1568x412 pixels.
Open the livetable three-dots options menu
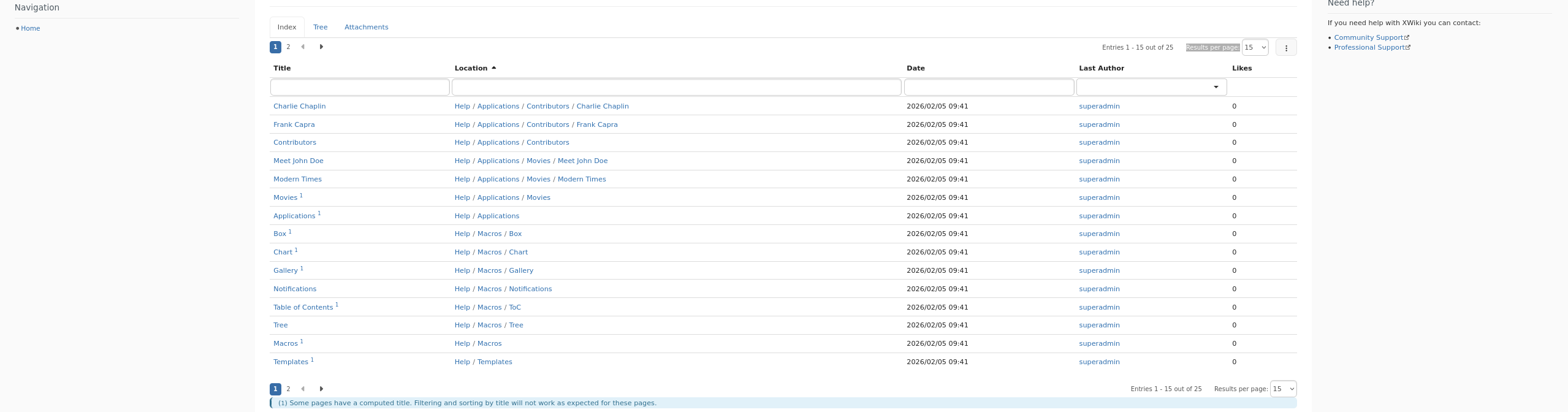(1285, 48)
